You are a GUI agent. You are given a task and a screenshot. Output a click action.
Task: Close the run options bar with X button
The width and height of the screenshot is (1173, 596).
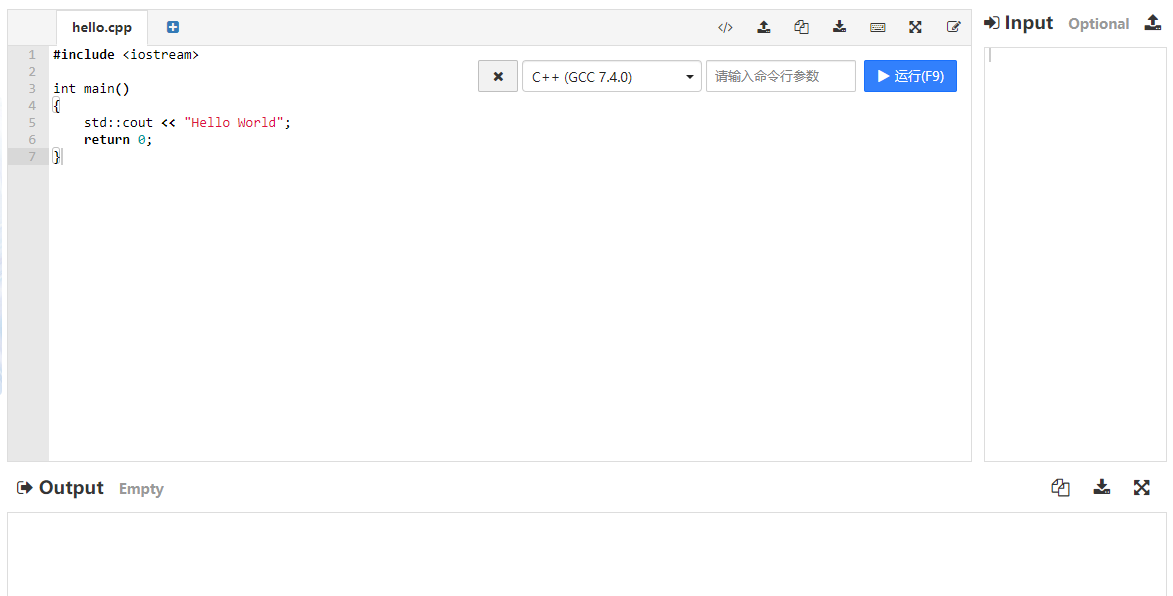tap(498, 77)
